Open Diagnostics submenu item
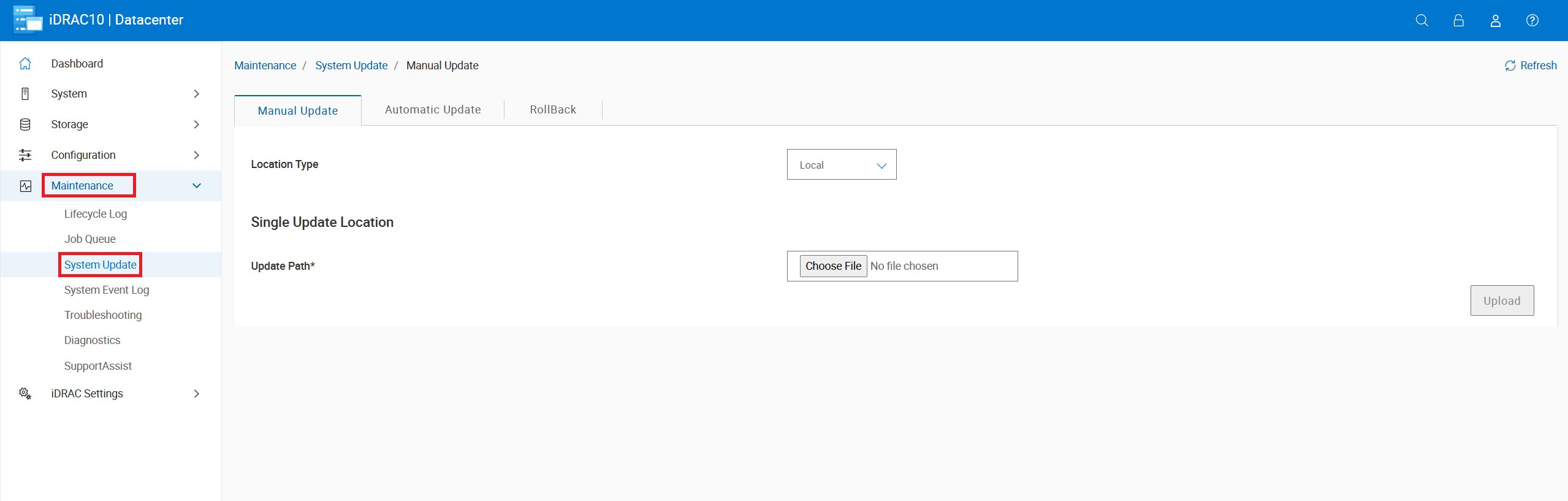Viewport: 1568px width, 501px height. pos(93,340)
